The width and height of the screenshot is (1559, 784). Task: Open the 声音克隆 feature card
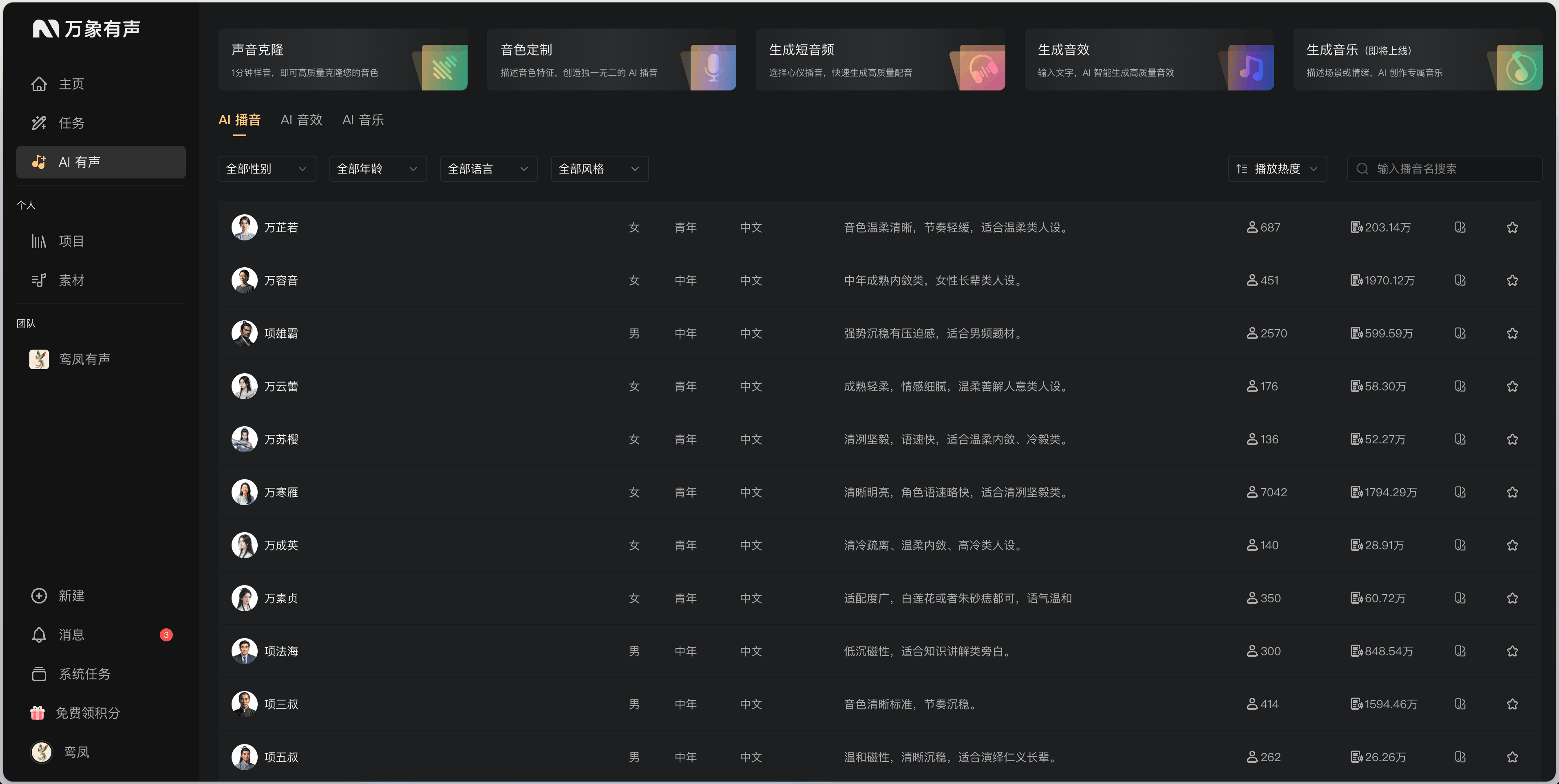pyautogui.click(x=342, y=59)
